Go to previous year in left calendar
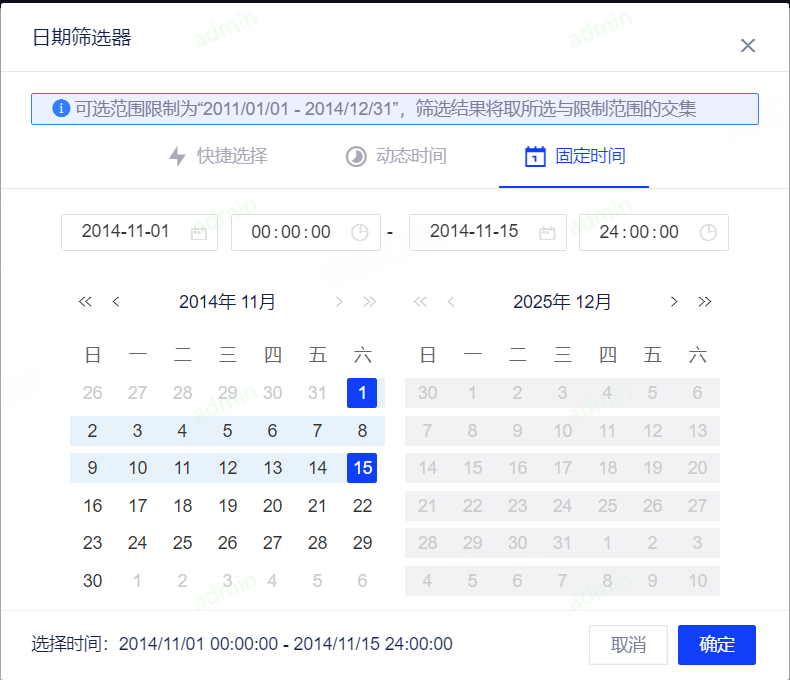This screenshot has height=680, width=790. [85, 301]
